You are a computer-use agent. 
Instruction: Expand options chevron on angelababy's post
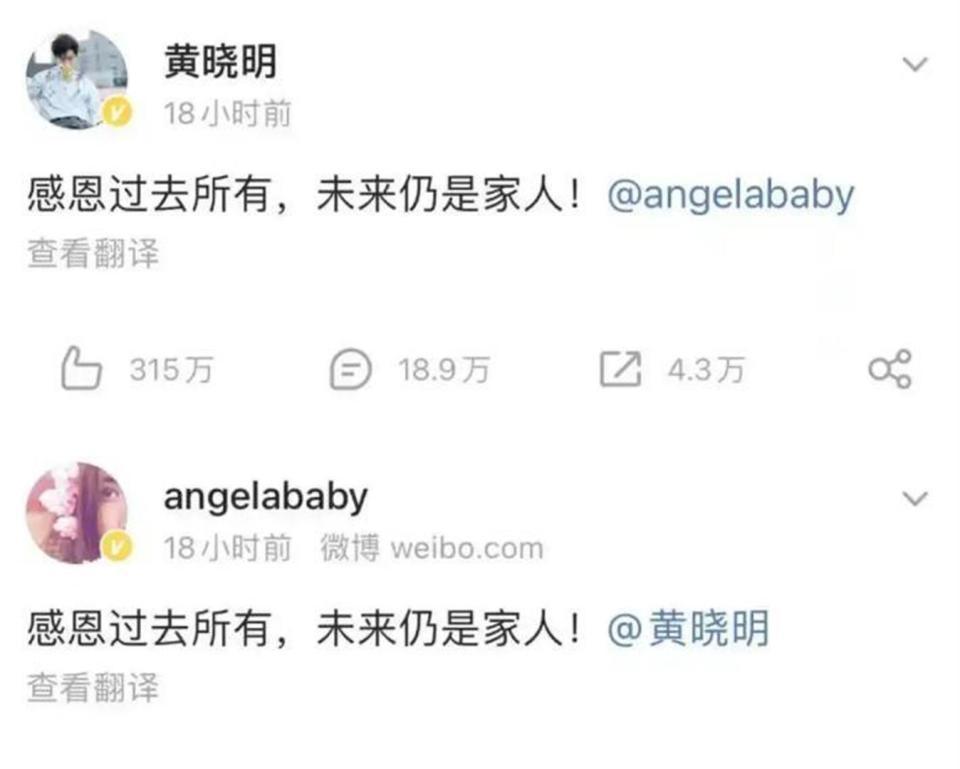915,498
